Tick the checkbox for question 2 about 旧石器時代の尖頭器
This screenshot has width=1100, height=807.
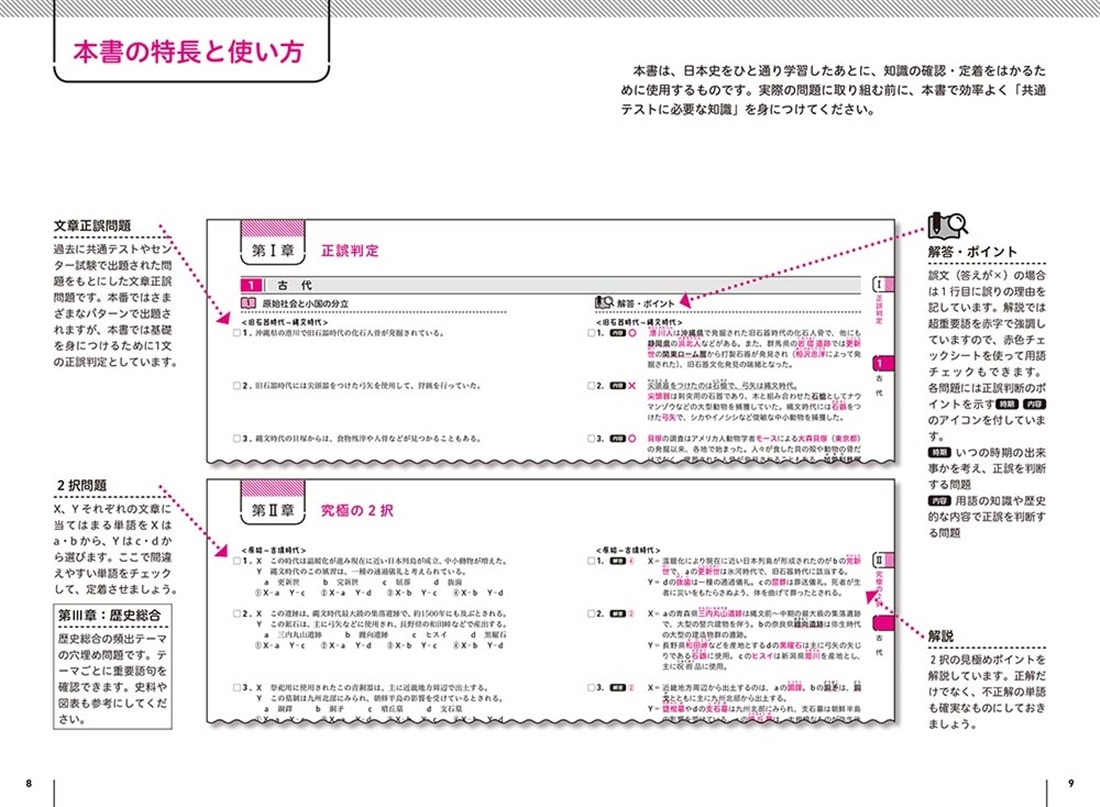pyautogui.click(x=237, y=386)
